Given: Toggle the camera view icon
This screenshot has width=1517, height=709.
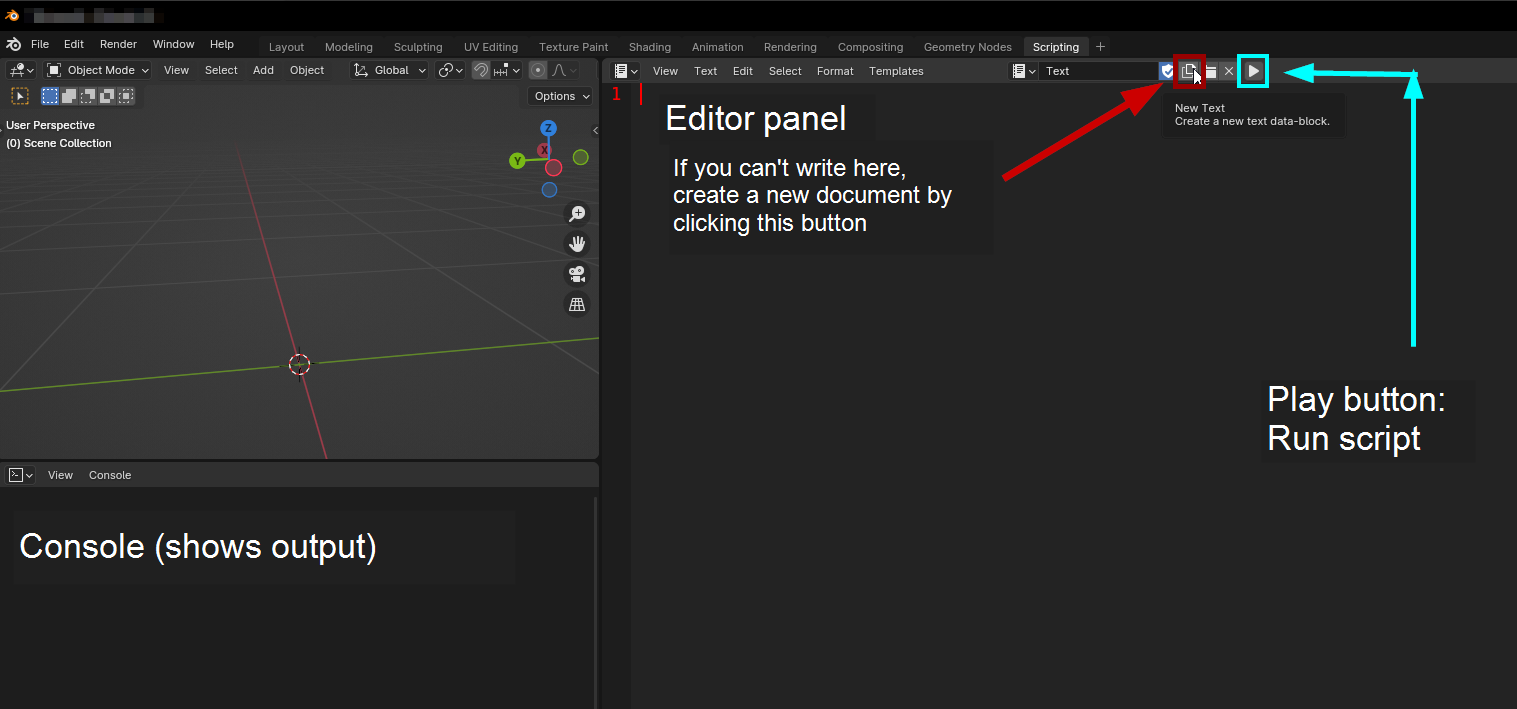Looking at the screenshot, I should tap(577, 274).
